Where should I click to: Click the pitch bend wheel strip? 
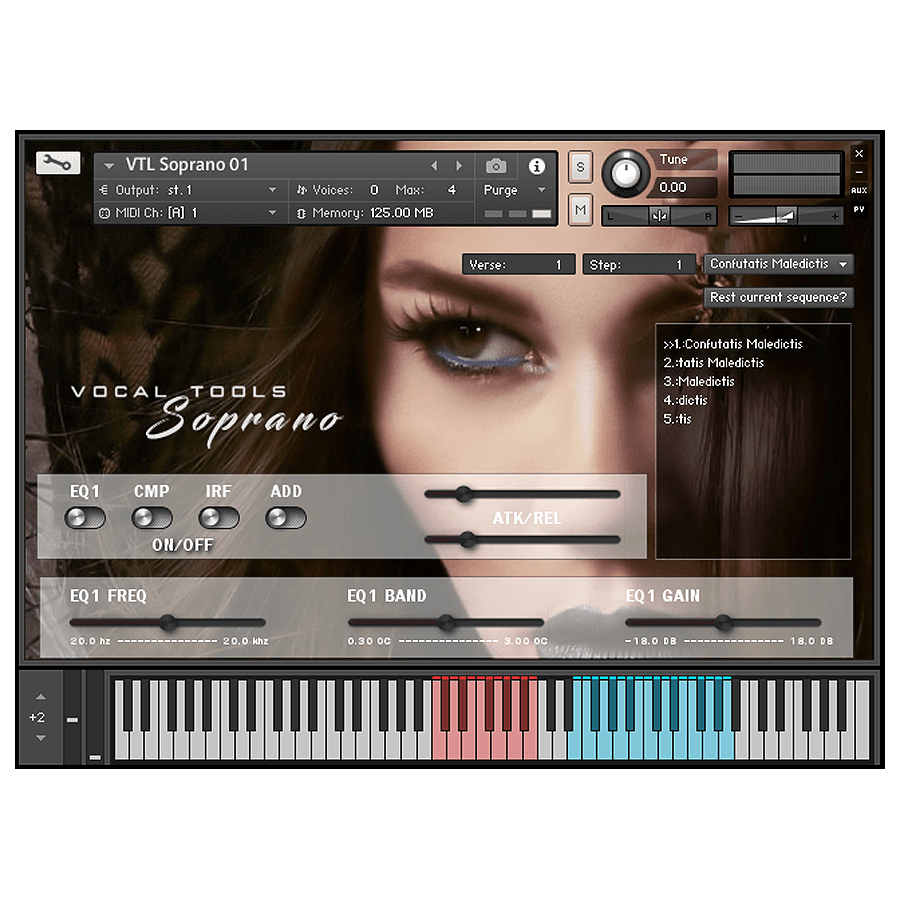coord(72,717)
